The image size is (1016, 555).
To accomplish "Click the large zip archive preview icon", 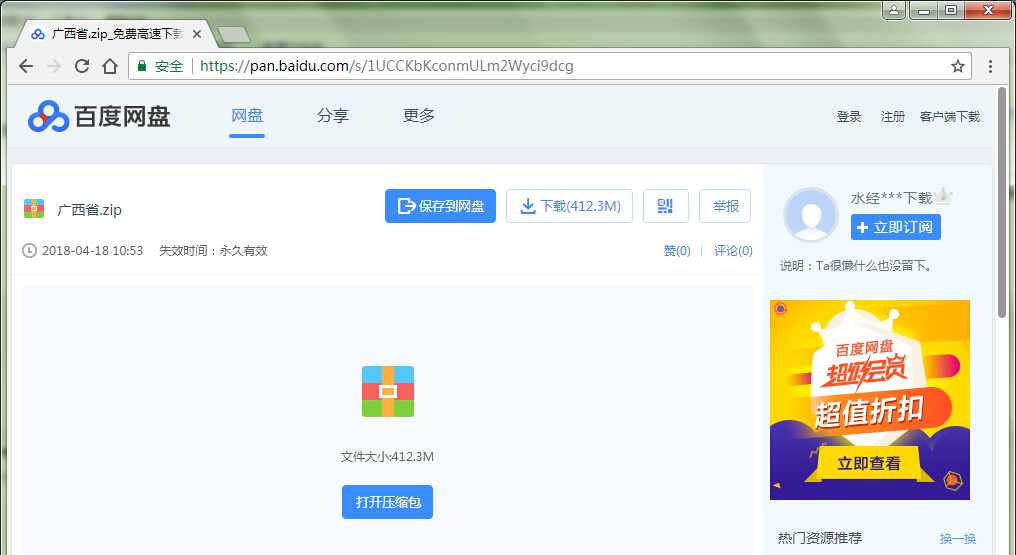I will 387,391.
